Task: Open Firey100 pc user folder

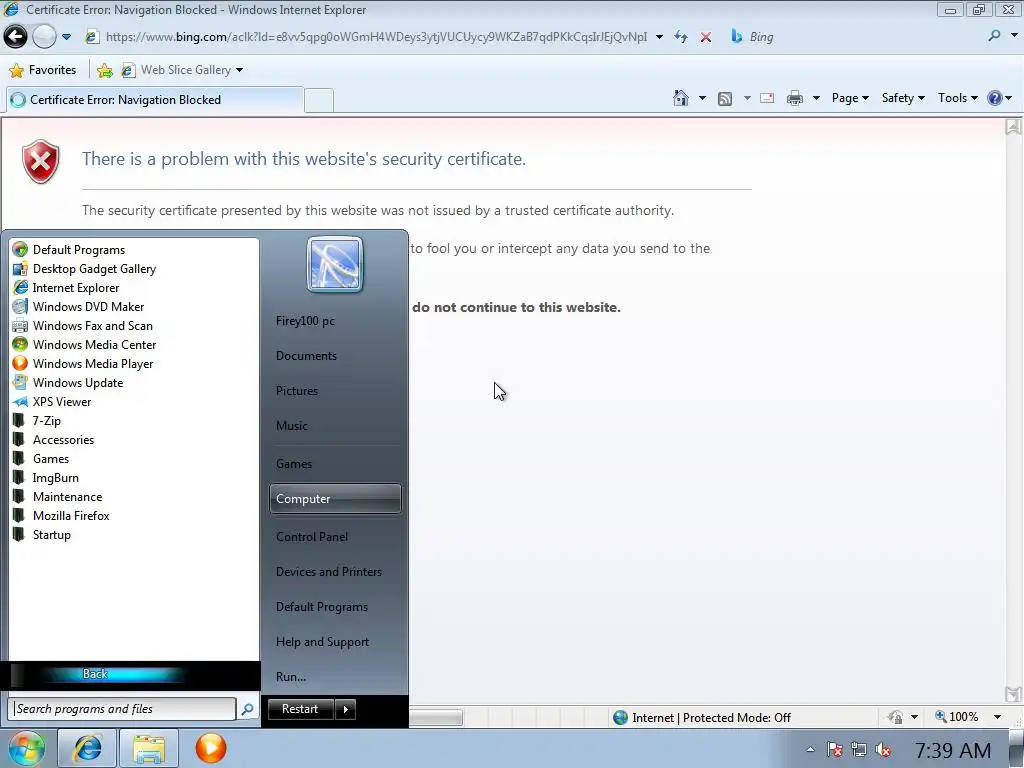Action: (335, 321)
